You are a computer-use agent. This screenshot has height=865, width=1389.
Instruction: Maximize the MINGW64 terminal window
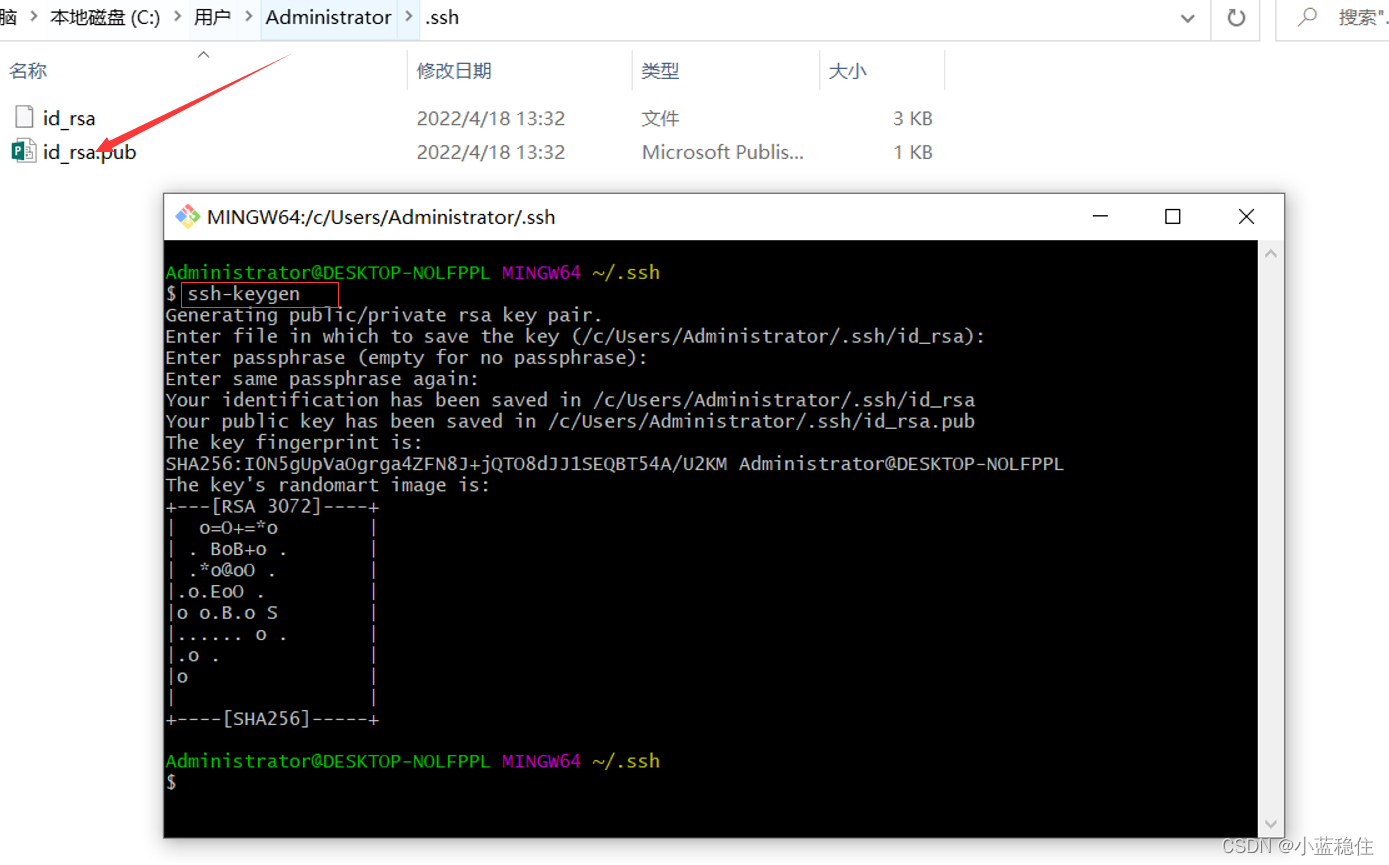pyautogui.click(x=1173, y=216)
